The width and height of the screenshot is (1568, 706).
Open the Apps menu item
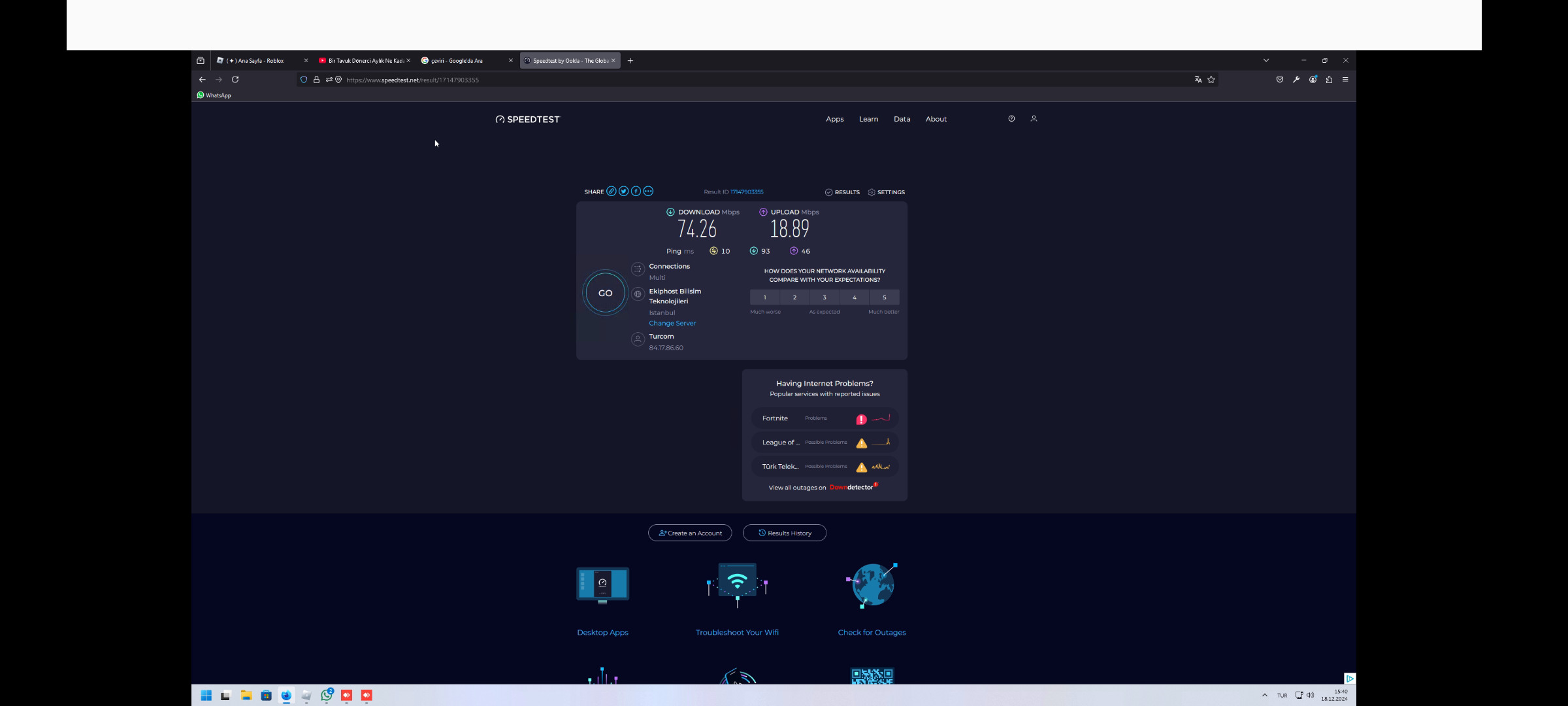834,119
